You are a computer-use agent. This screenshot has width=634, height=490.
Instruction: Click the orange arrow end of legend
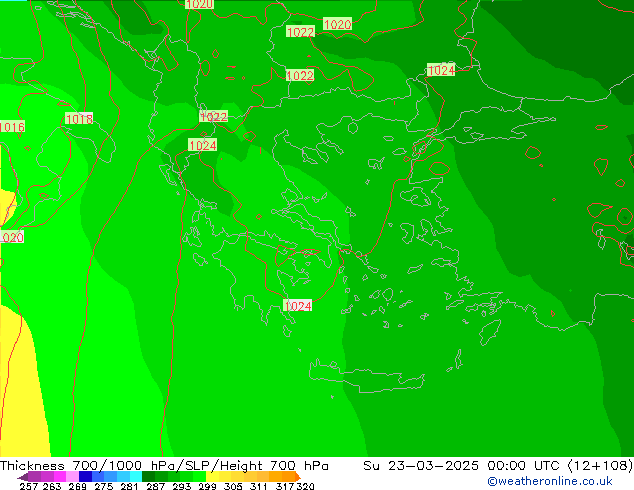[x=298, y=476]
